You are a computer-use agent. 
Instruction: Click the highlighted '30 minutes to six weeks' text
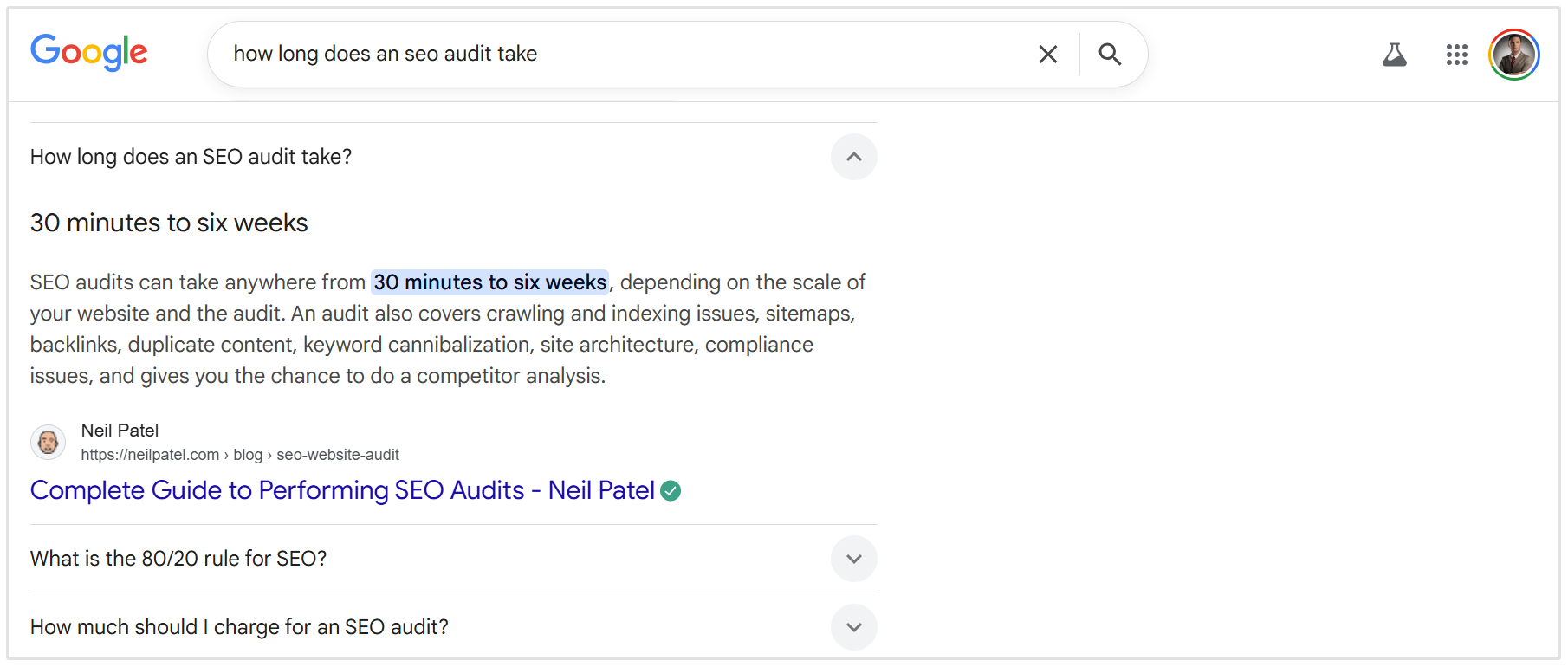(489, 282)
